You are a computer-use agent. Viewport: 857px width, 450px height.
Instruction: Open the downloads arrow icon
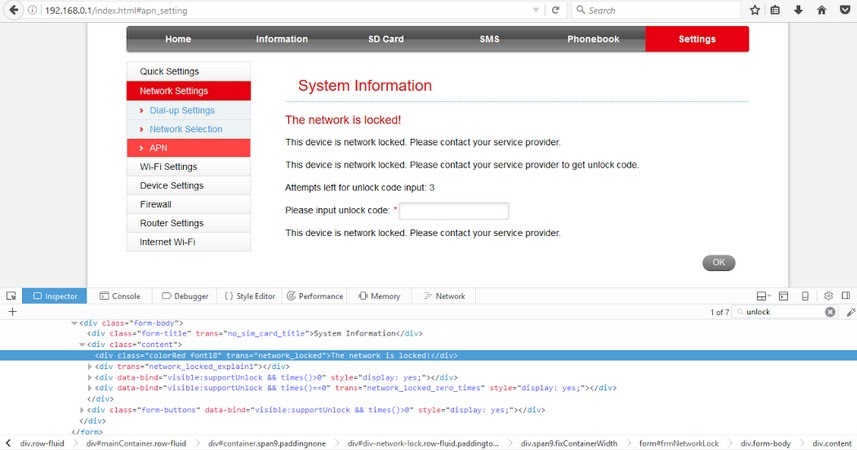pyautogui.click(x=798, y=10)
